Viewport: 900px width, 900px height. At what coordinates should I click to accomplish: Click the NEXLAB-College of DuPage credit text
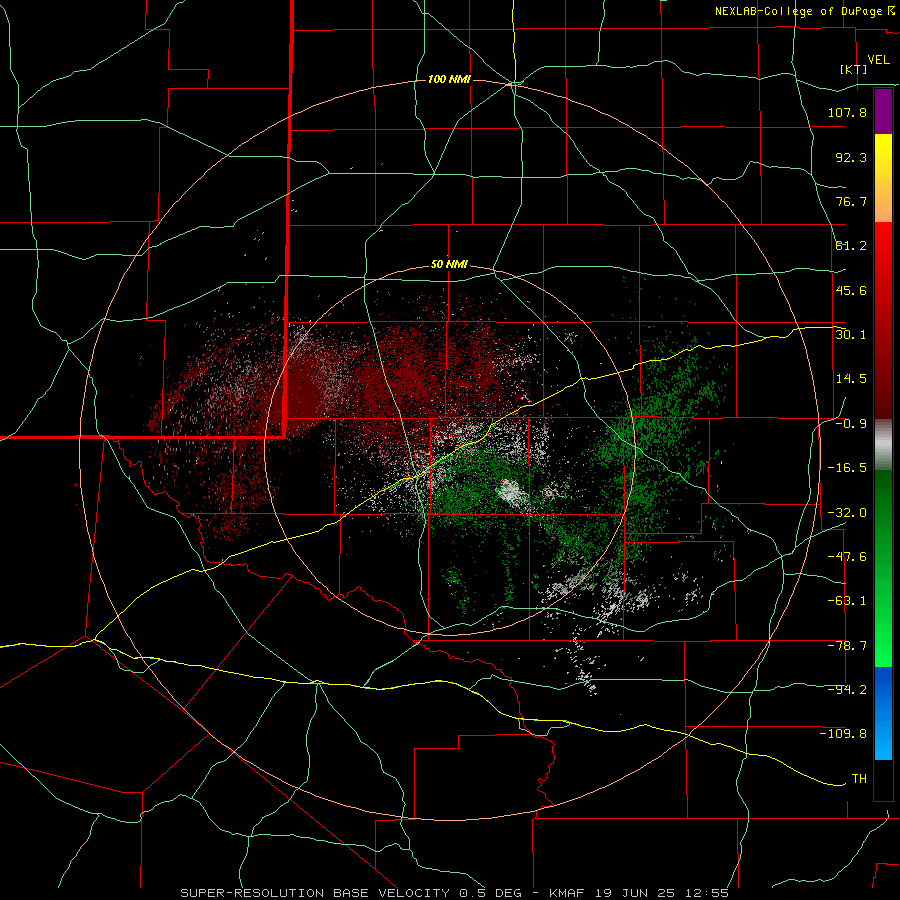[799, 11]
